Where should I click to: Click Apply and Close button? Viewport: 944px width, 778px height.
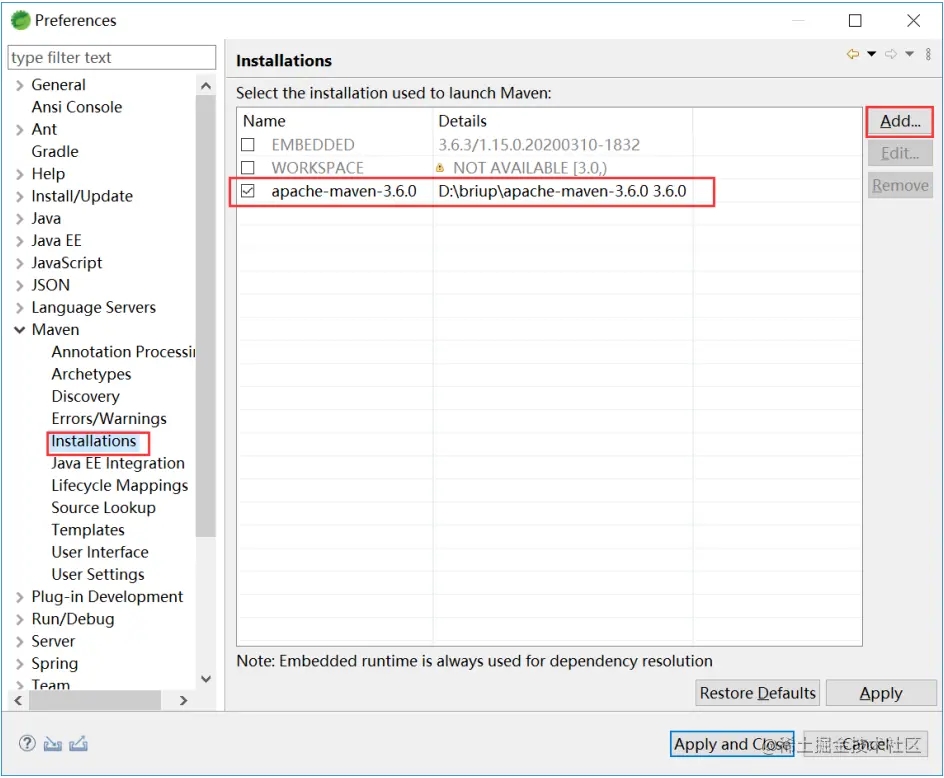[731, 745]
